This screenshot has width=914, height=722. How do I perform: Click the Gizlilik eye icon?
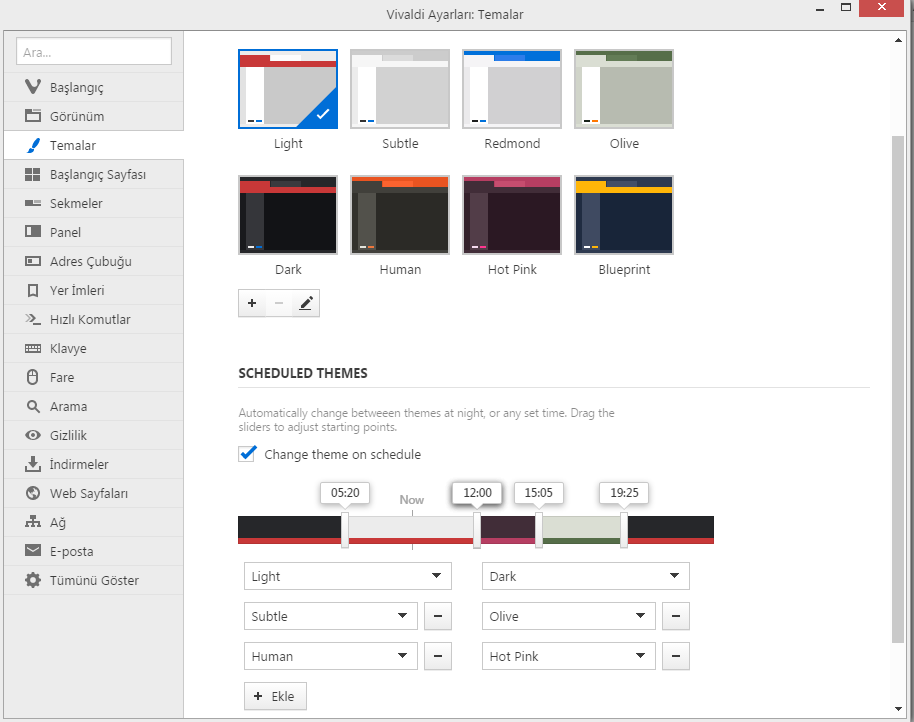[x=33, y=435]
